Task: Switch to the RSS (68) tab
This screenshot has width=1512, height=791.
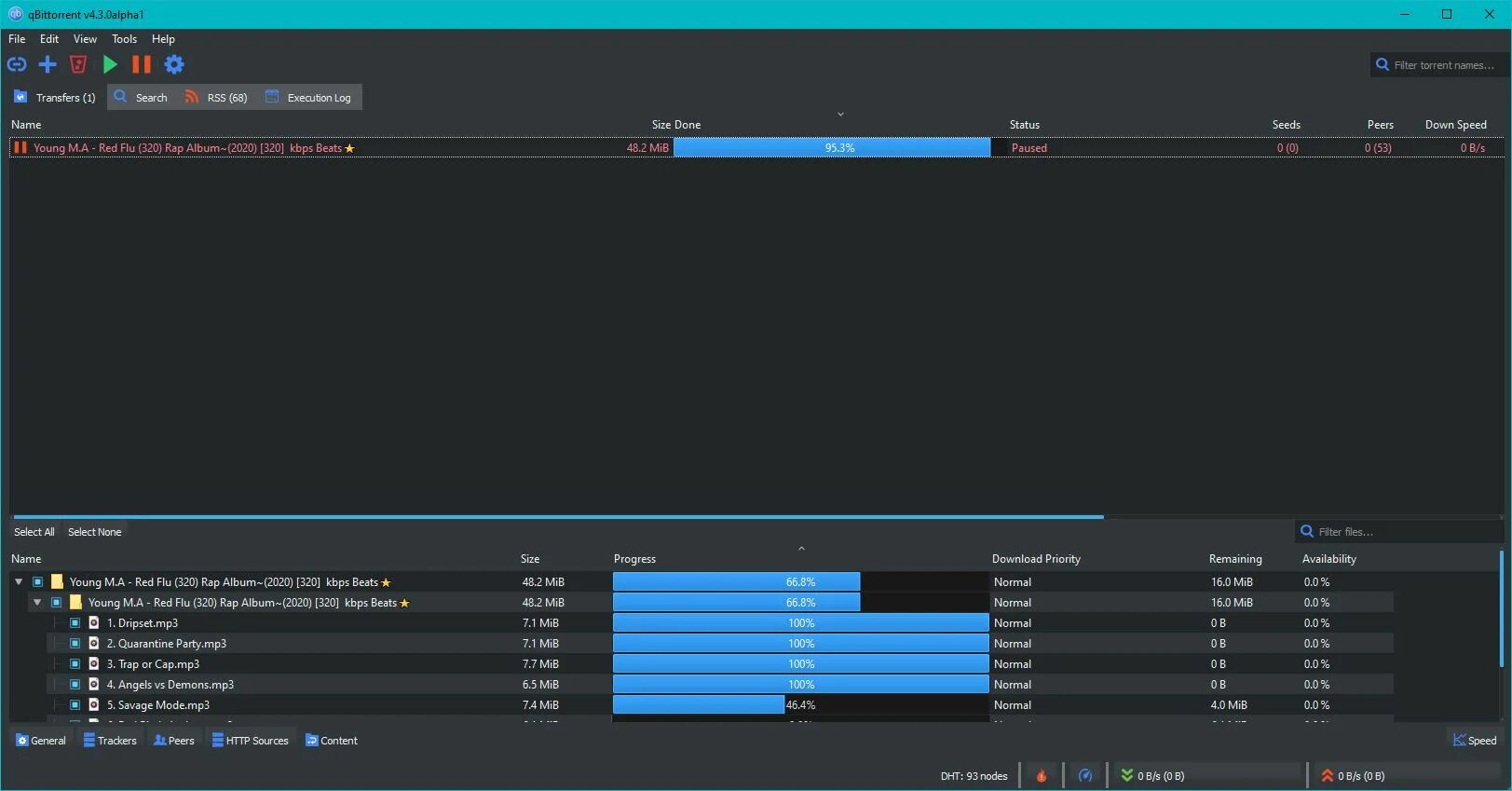Action: point(216,97)
